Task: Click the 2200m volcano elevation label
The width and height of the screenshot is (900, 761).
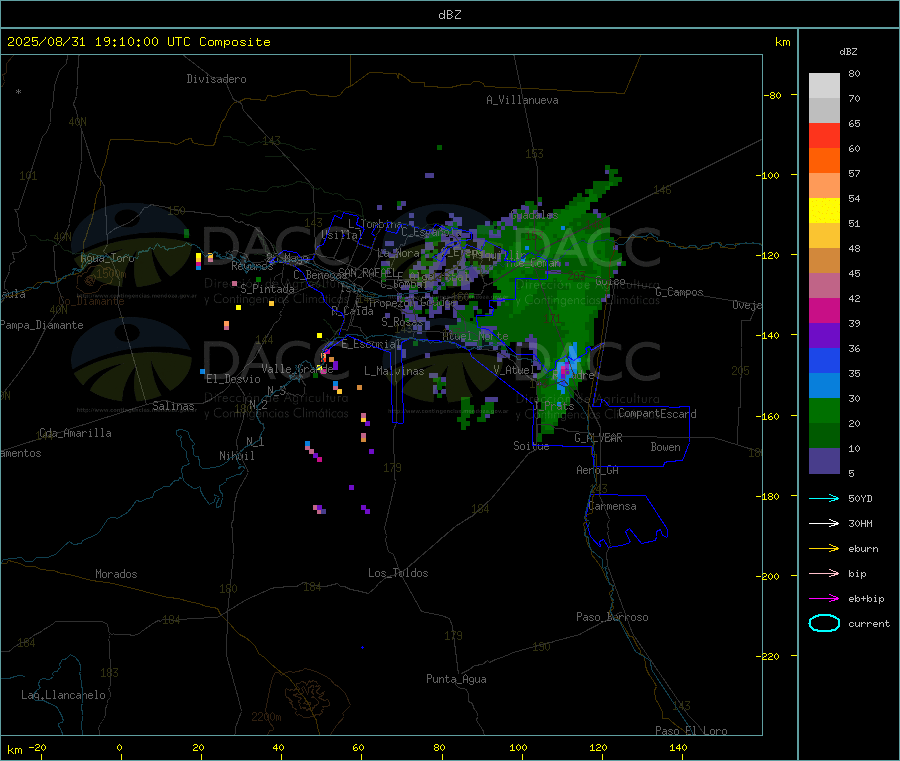Action: tap(266, 717)
